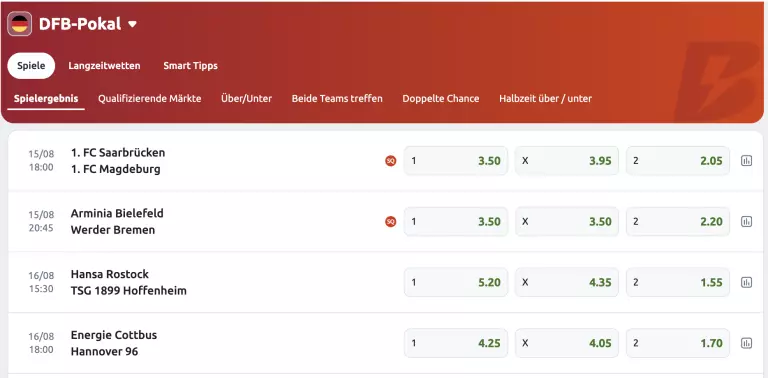Open the 1. FC Saarbrücken team name
Image resolution: width=768 pixels, height=378 pixels.
[118, 152]
